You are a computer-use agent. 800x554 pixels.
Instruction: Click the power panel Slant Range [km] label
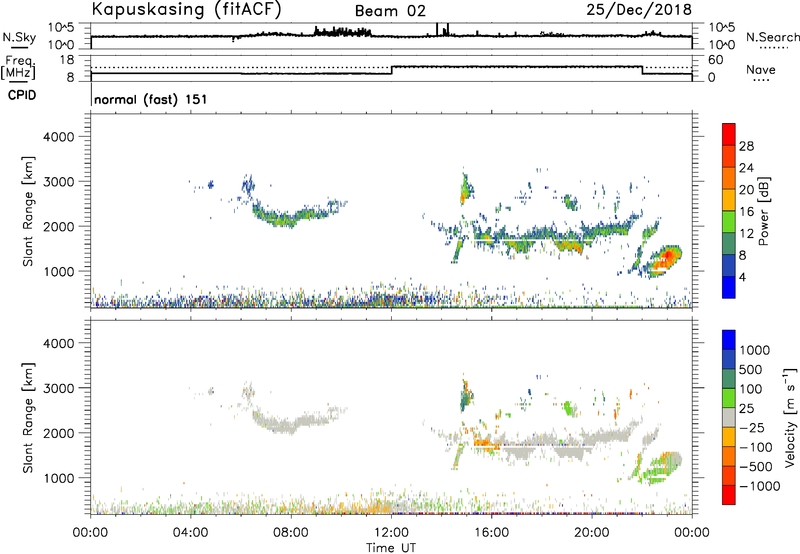tap(28, 211)
